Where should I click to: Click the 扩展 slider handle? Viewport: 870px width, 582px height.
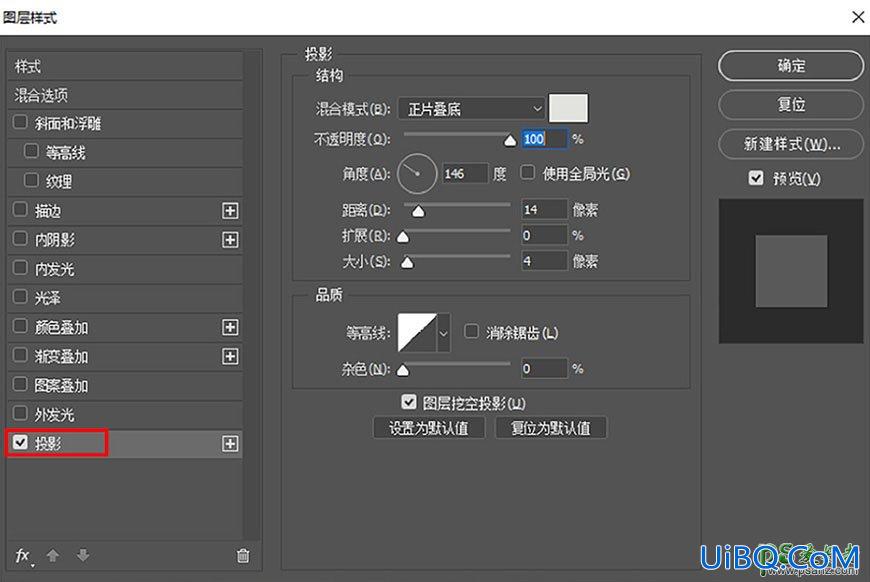[x=403, y=237]
